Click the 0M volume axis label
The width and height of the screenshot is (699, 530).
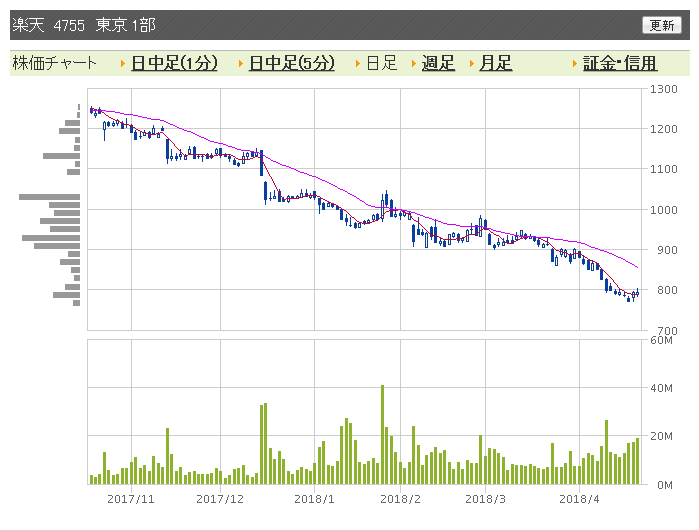[x=665, y=485]
